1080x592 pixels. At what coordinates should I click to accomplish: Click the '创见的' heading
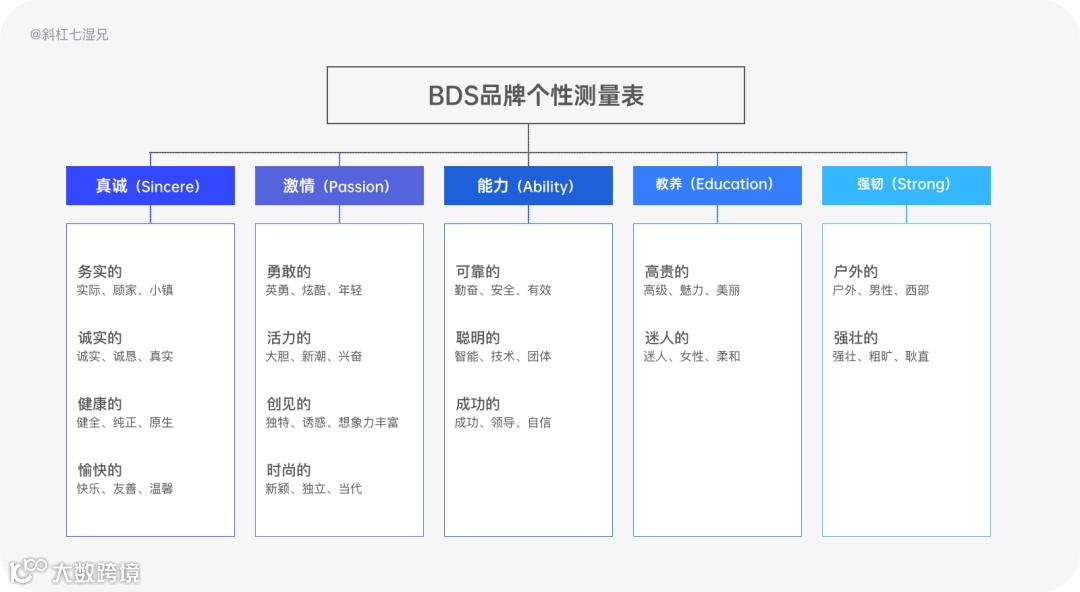(289, 404)
